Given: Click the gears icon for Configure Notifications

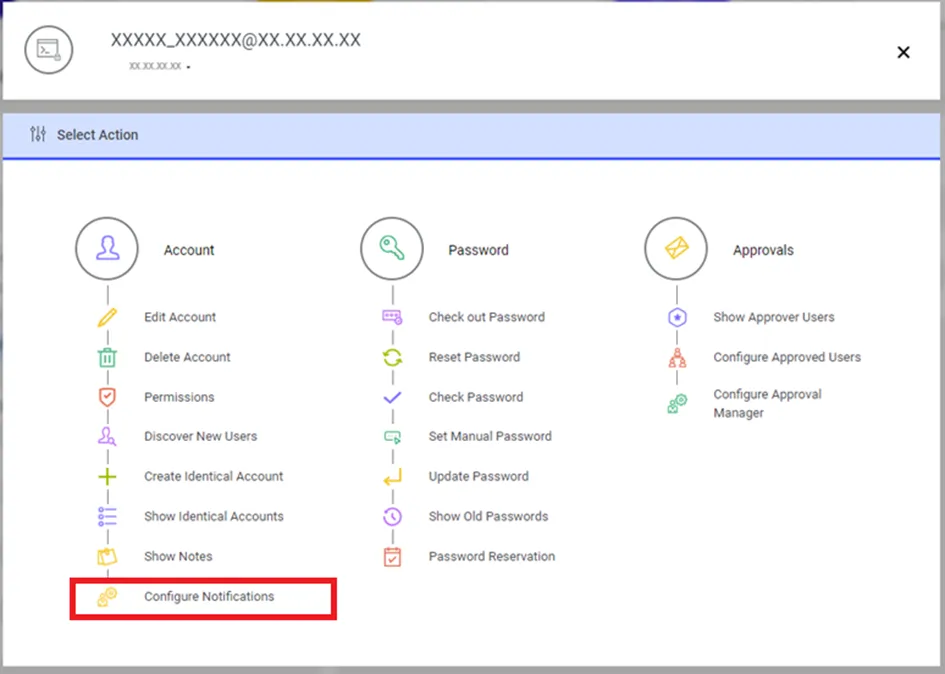Looking at the screenshot, I should point(107,597).
